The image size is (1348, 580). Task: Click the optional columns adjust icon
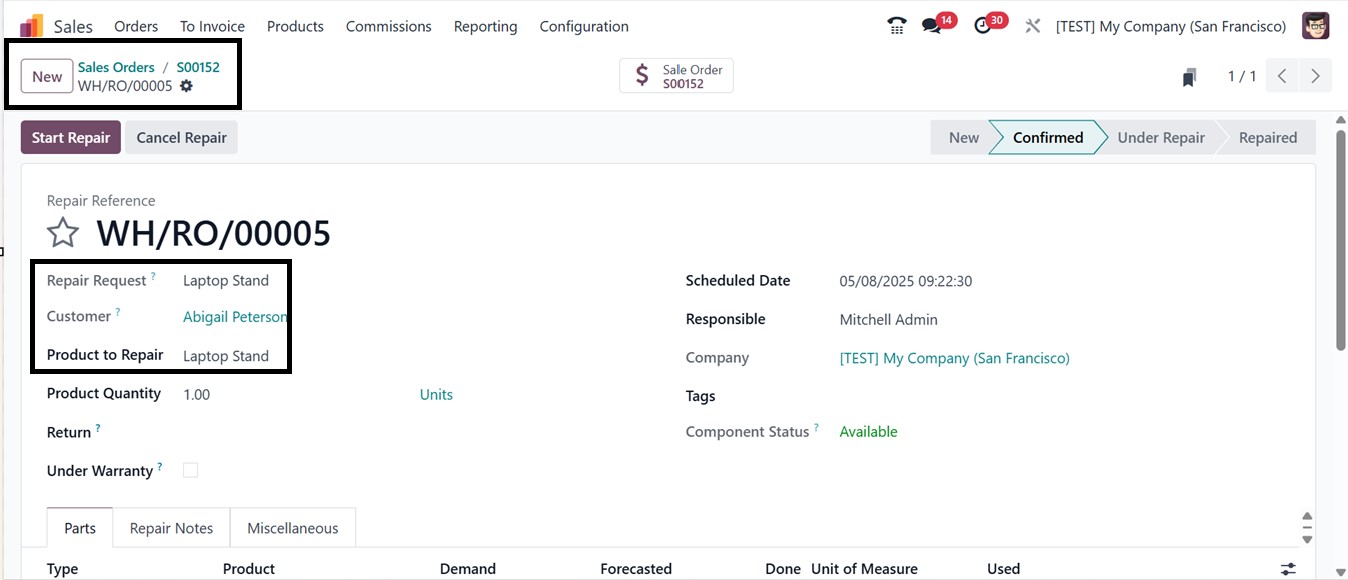(1288, 569)
